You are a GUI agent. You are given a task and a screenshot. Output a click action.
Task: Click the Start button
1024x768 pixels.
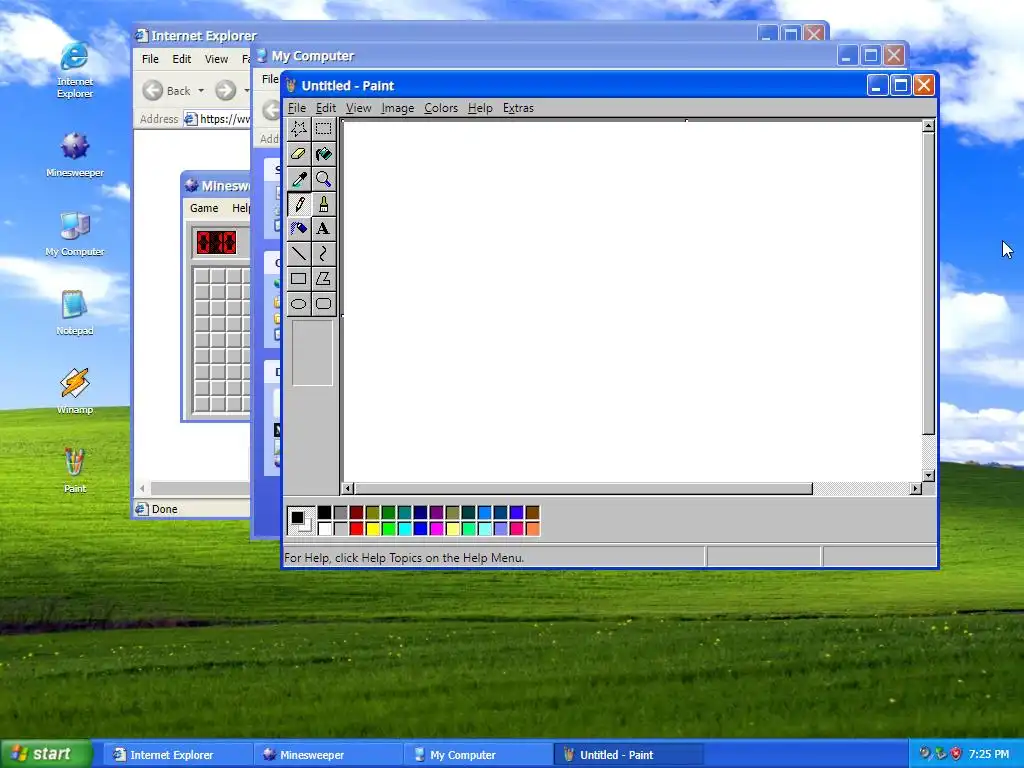coord(46,754)
